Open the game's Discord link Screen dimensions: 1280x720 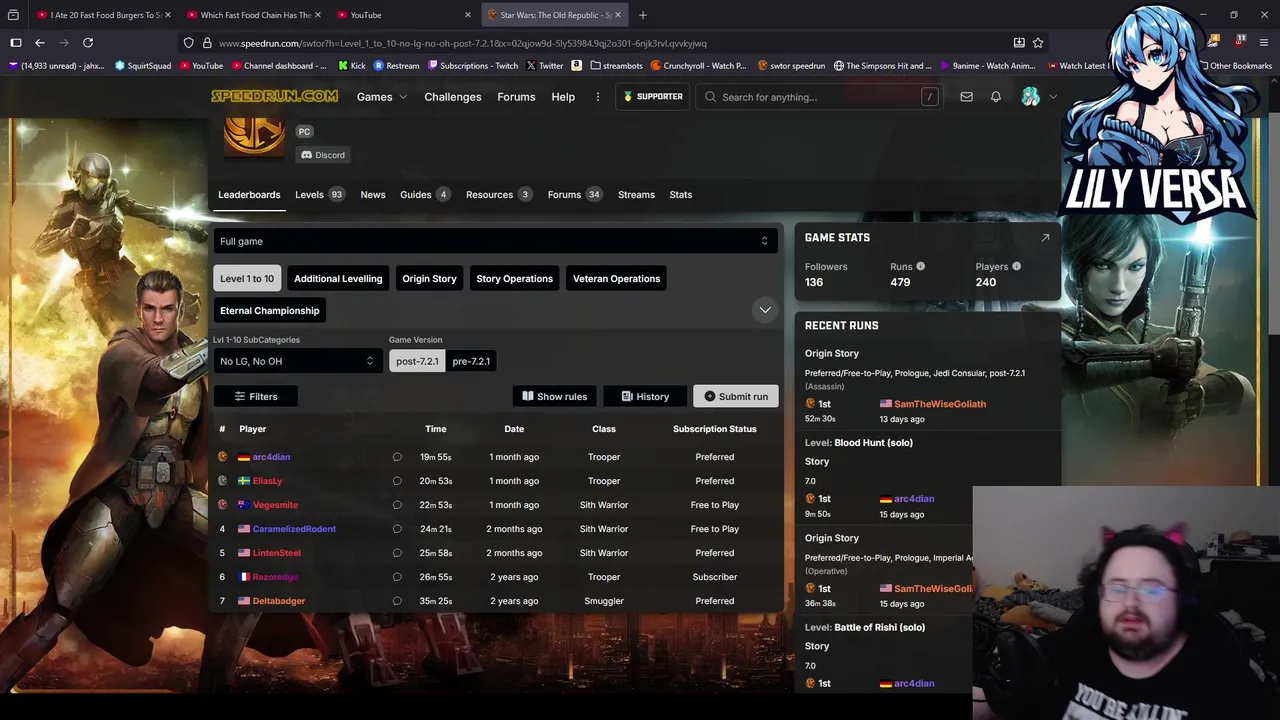coord(322,155)
